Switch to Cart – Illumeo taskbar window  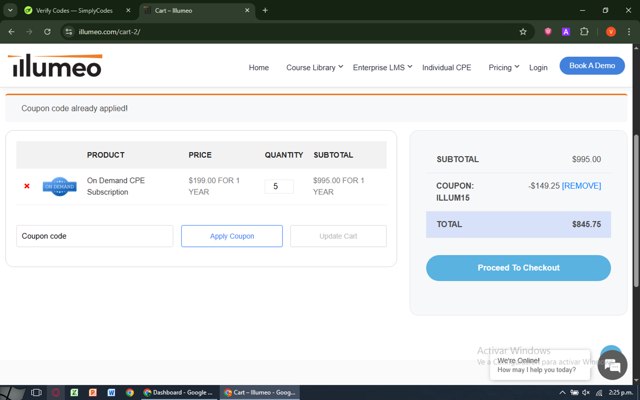coord(260,393)
